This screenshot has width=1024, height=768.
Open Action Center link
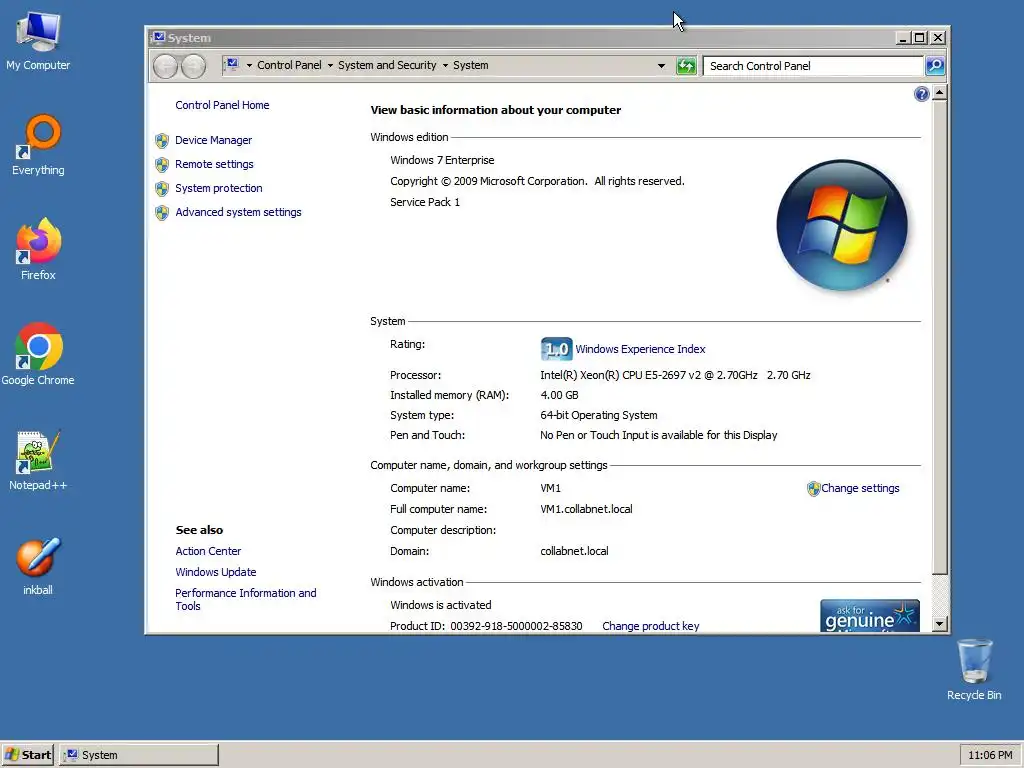[208, 551]
